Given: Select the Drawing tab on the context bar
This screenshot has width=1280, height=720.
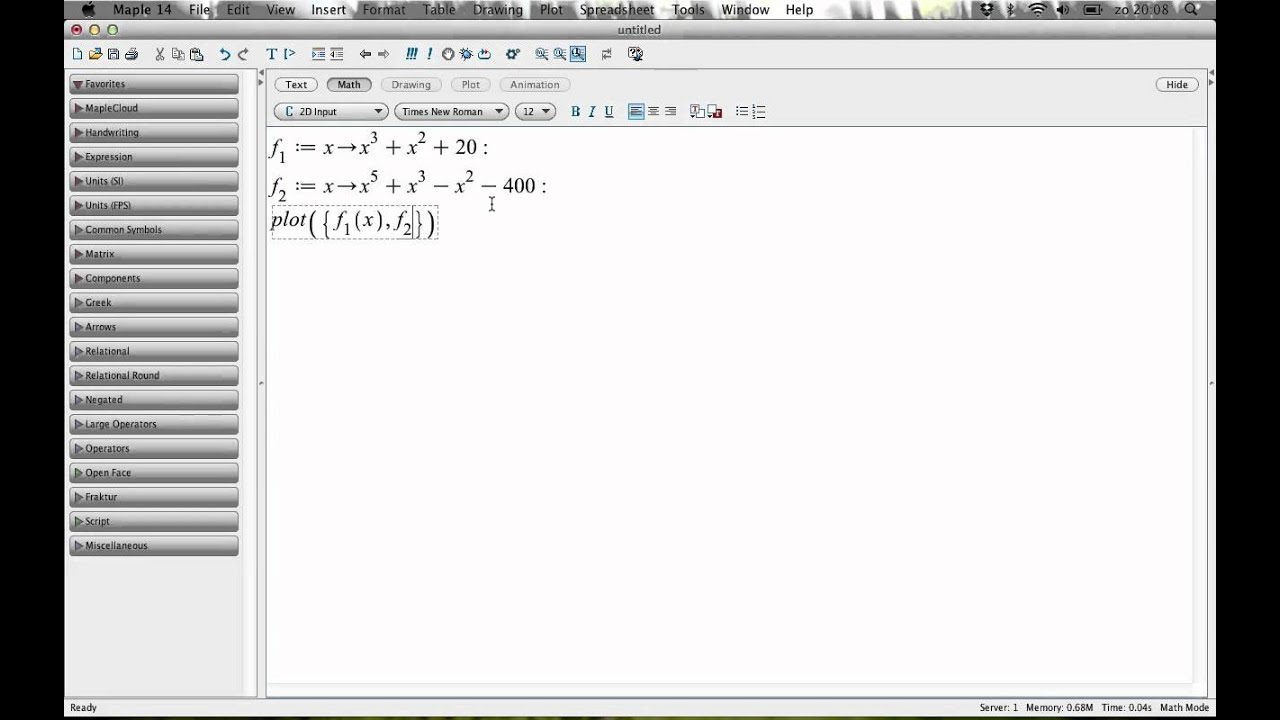Looking at the screenshot, I should 411,85.
